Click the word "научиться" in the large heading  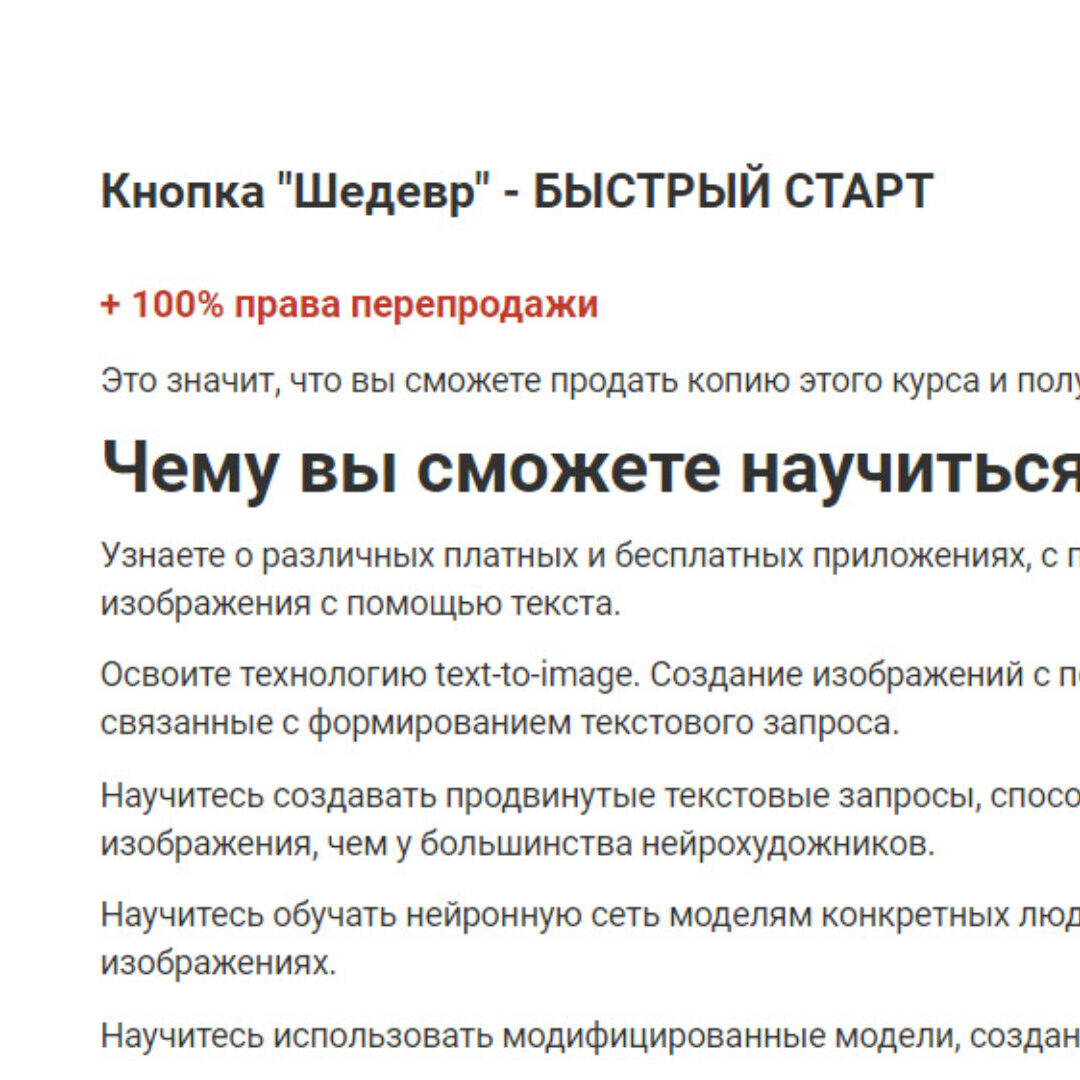900,469
